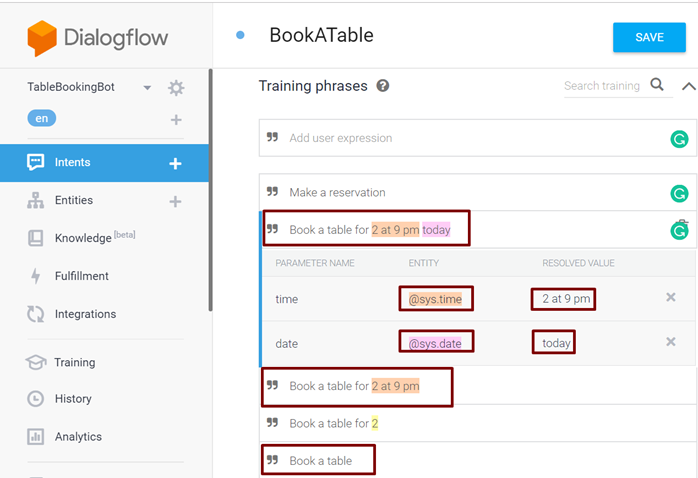The width and height of the screenshot is (698, 478).
Task: Remove the time parameter row
Action: [x=671, y=298]
